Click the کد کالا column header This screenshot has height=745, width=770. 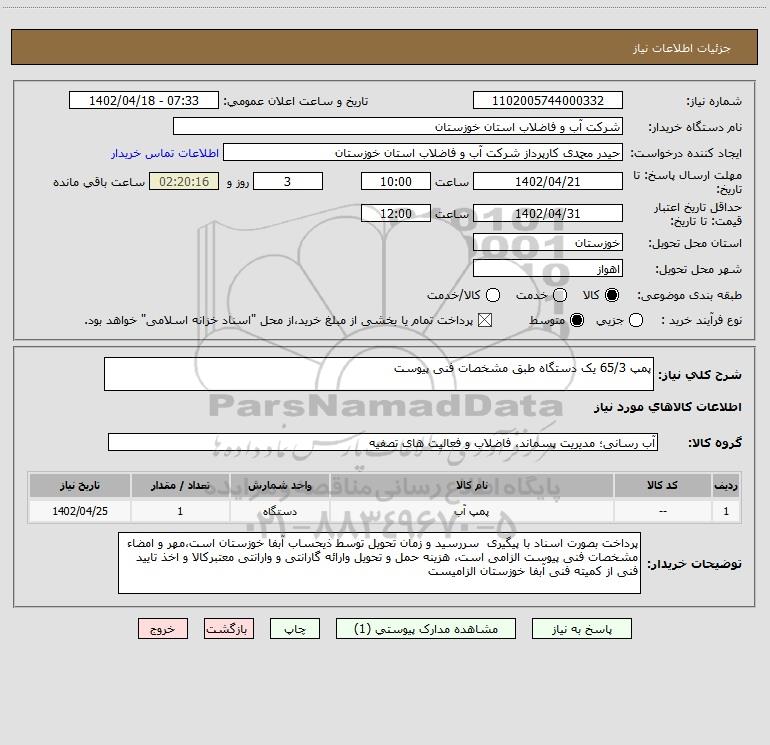(662, 485)
